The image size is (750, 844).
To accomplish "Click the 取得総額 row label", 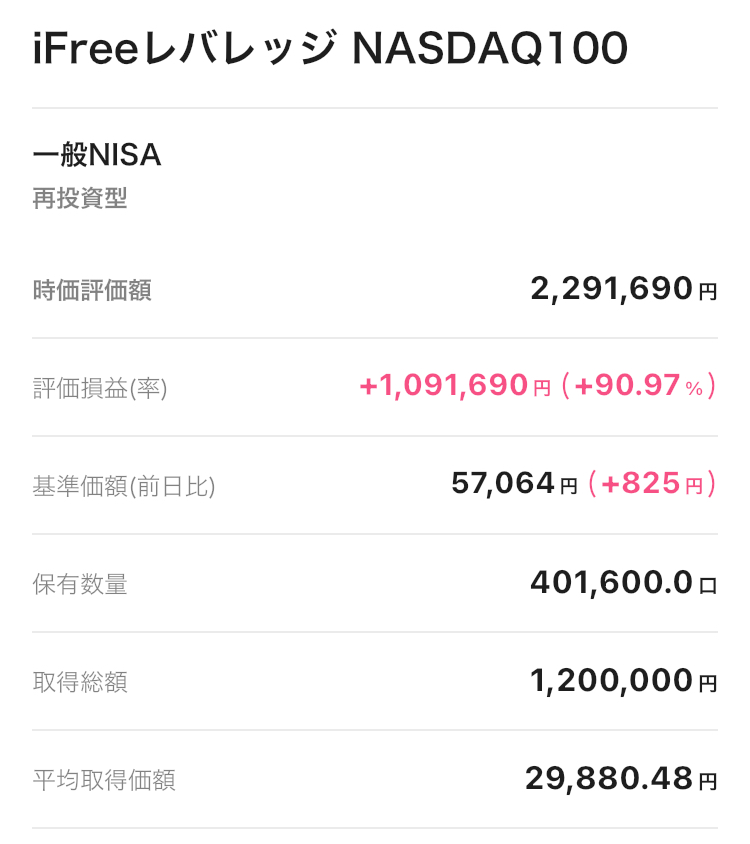I will coord(80,682).
